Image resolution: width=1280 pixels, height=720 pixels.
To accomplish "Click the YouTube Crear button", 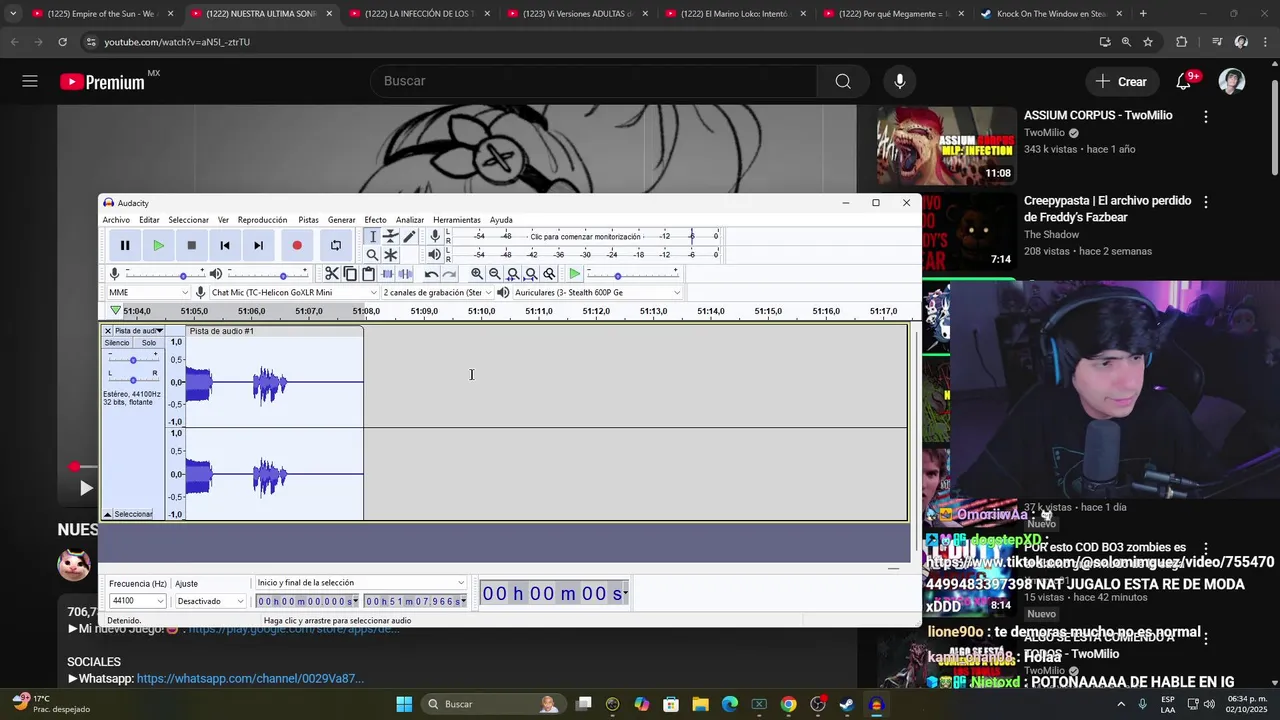I will tap(1120, 82).
